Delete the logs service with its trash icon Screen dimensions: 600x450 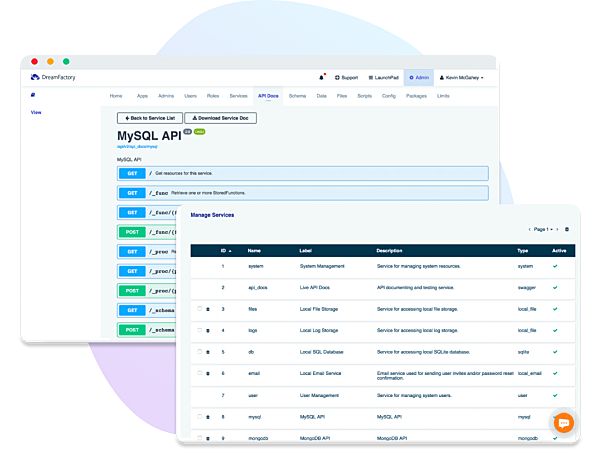tap(208, 331)
